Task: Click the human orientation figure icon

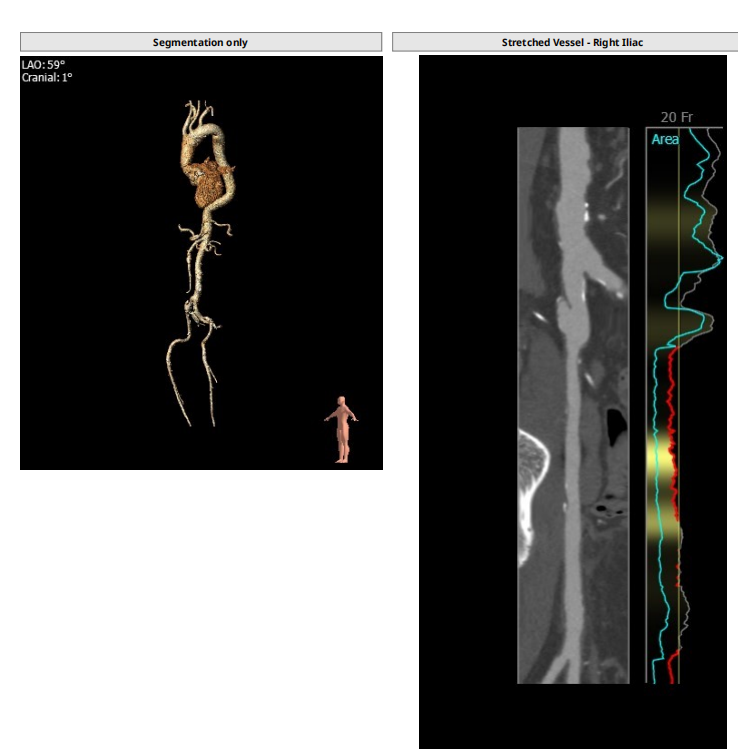Action: (342, 429)
